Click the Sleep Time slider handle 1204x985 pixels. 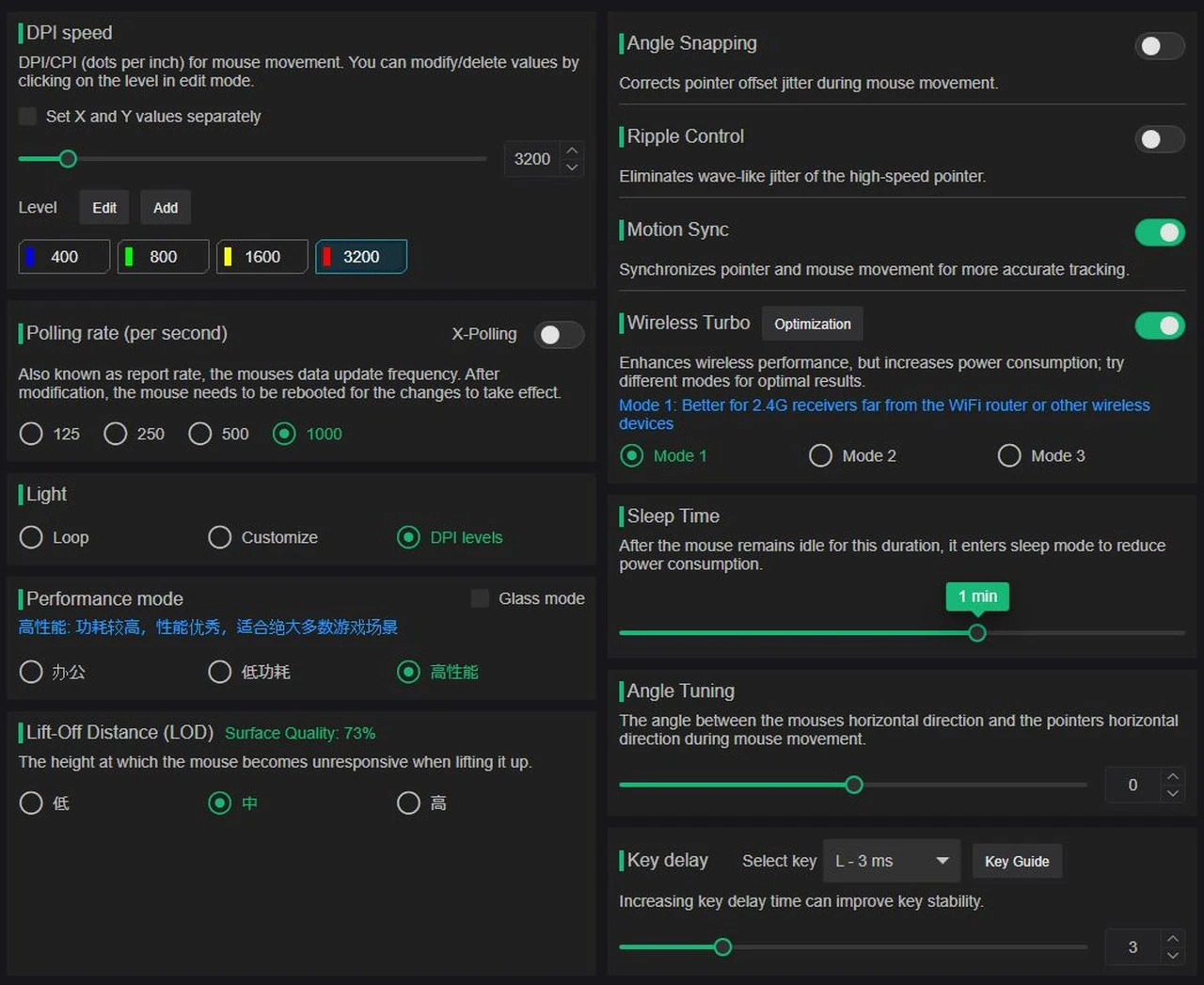(x=977, y=633)
